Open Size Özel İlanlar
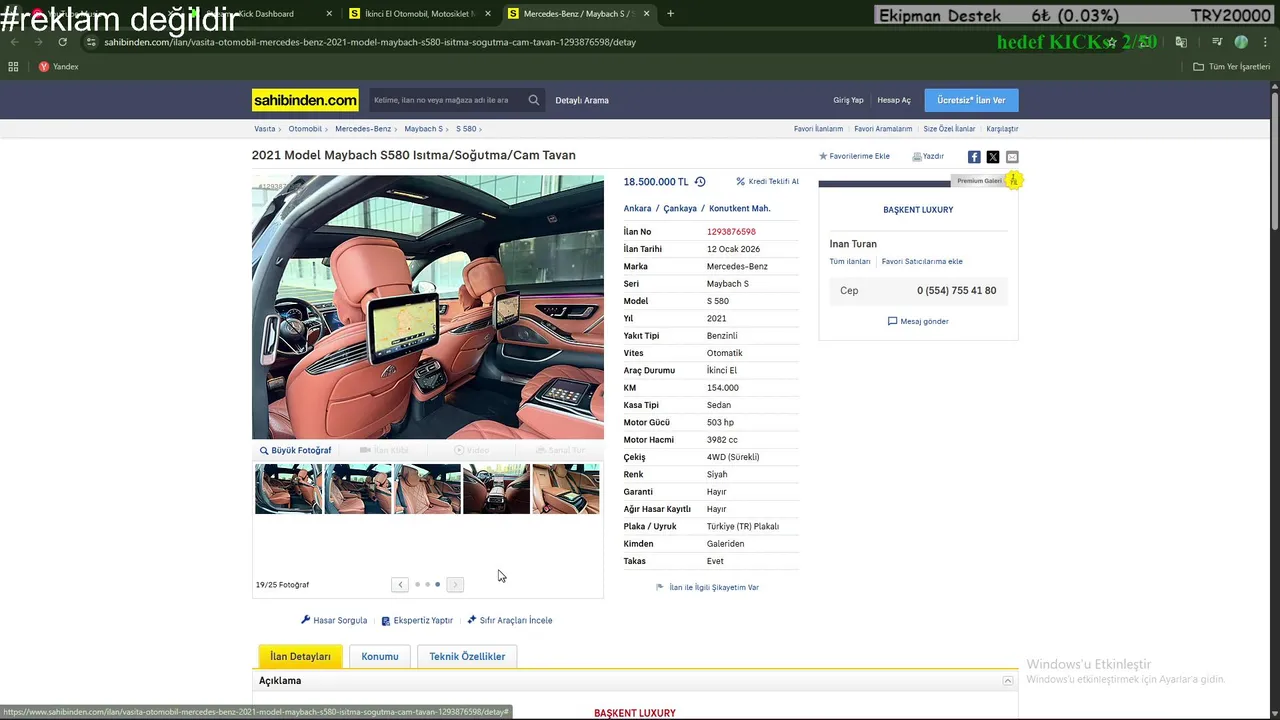This screenshot has height=720, width=1280. coord(949,129)
